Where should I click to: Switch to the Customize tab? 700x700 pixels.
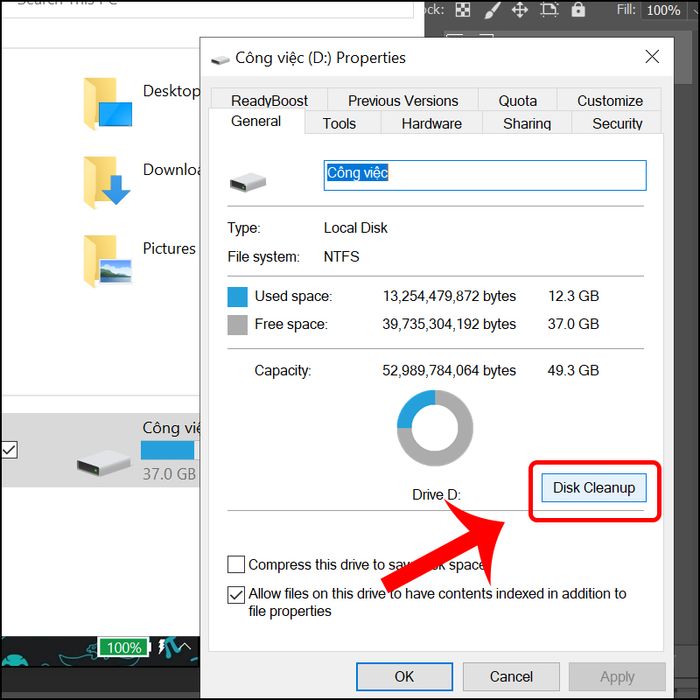(609, 100)
